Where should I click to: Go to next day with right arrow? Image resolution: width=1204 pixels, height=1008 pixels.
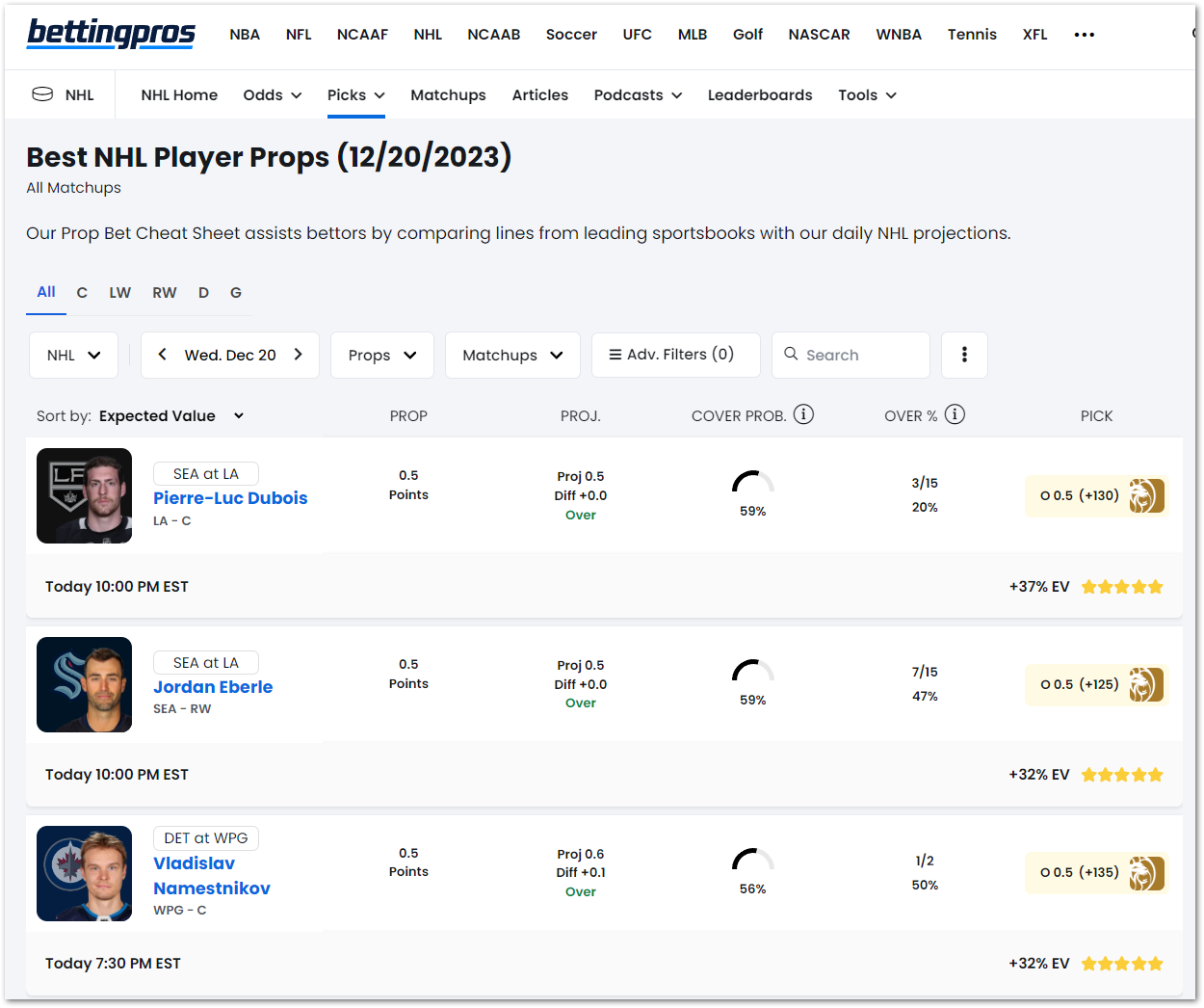pos(299,355)
